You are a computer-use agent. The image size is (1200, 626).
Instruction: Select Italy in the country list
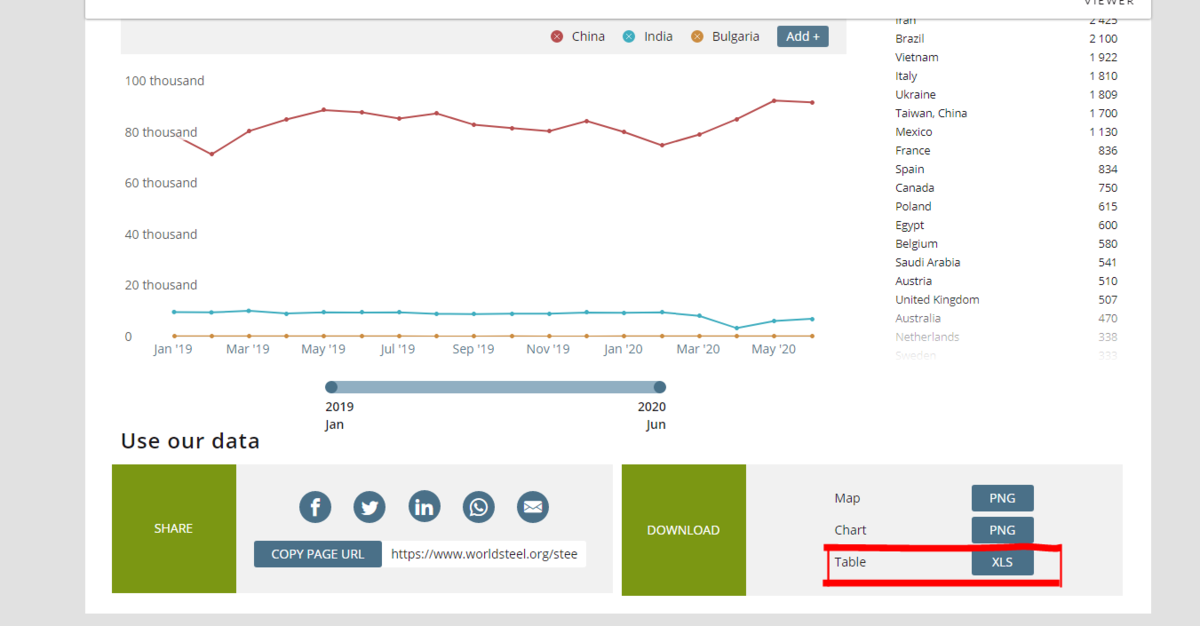click(x=906, y=76)
